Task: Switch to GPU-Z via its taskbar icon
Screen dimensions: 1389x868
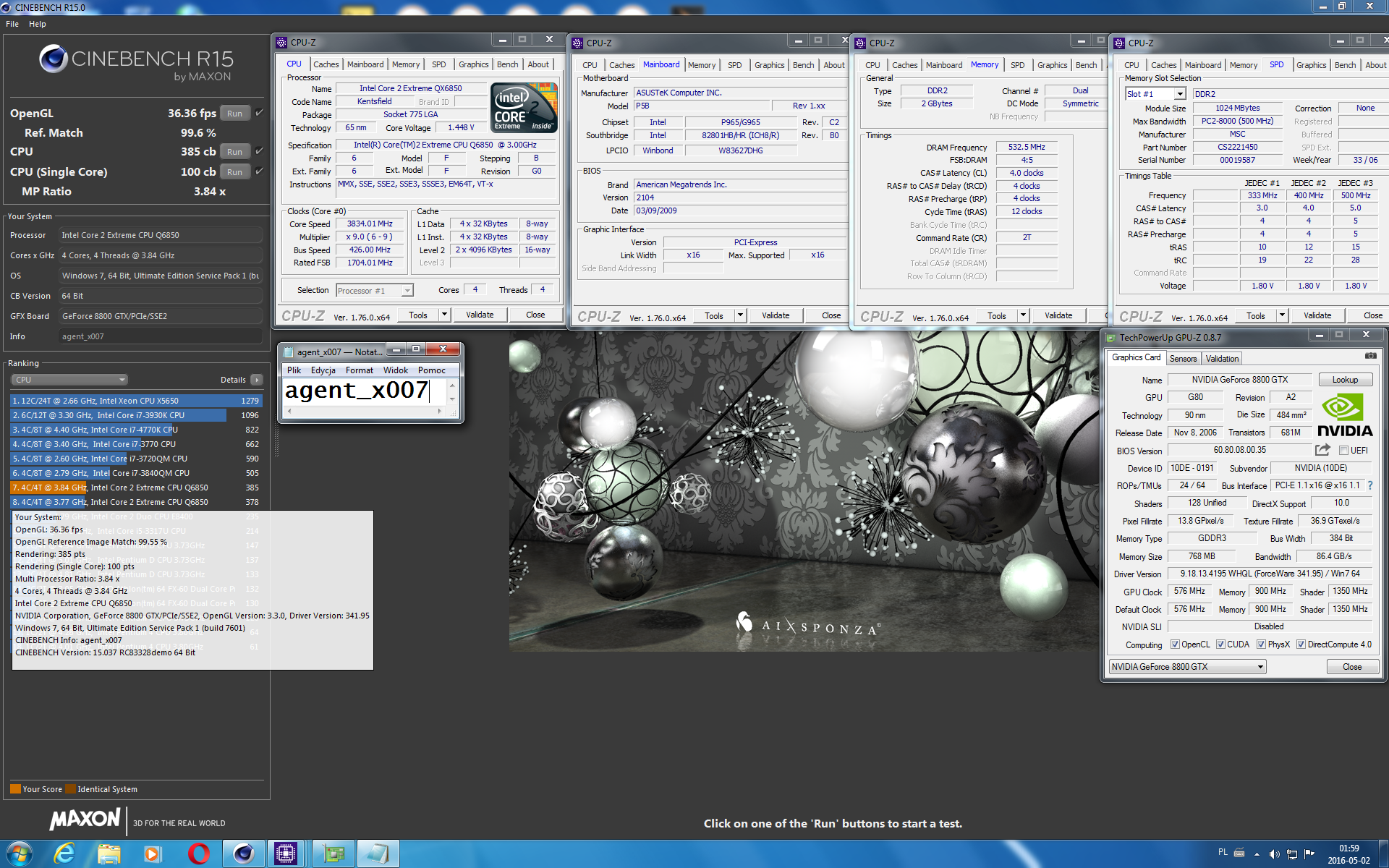Action: (x=333, y=854)
